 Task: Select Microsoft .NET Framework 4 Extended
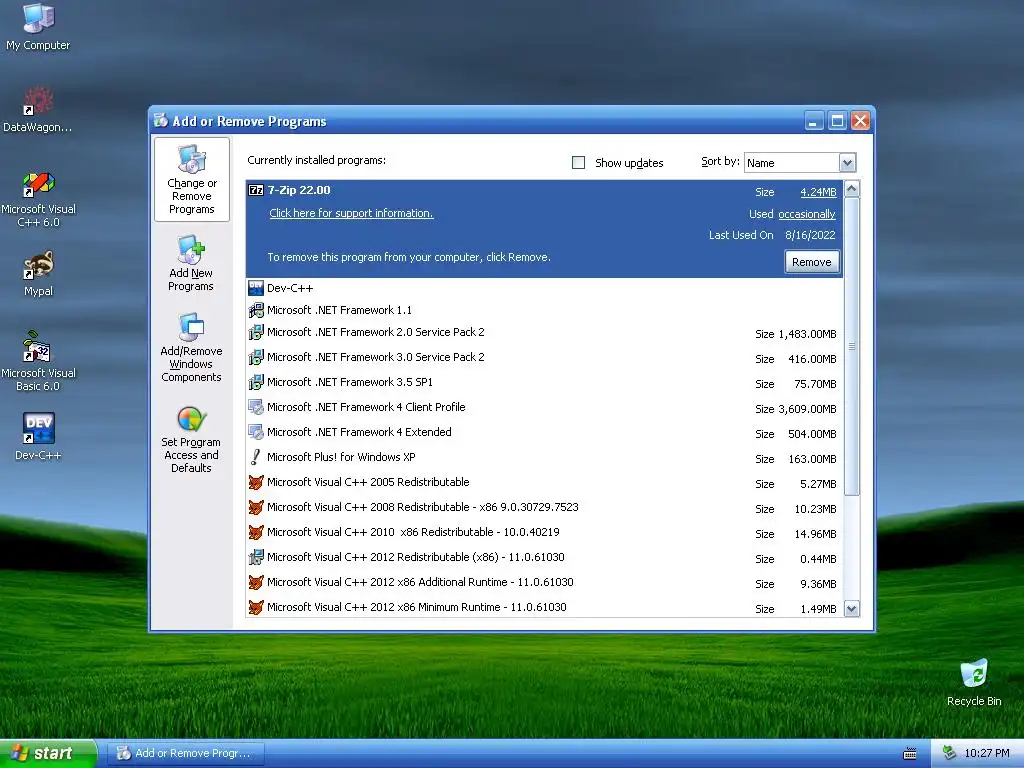(545, 432)
